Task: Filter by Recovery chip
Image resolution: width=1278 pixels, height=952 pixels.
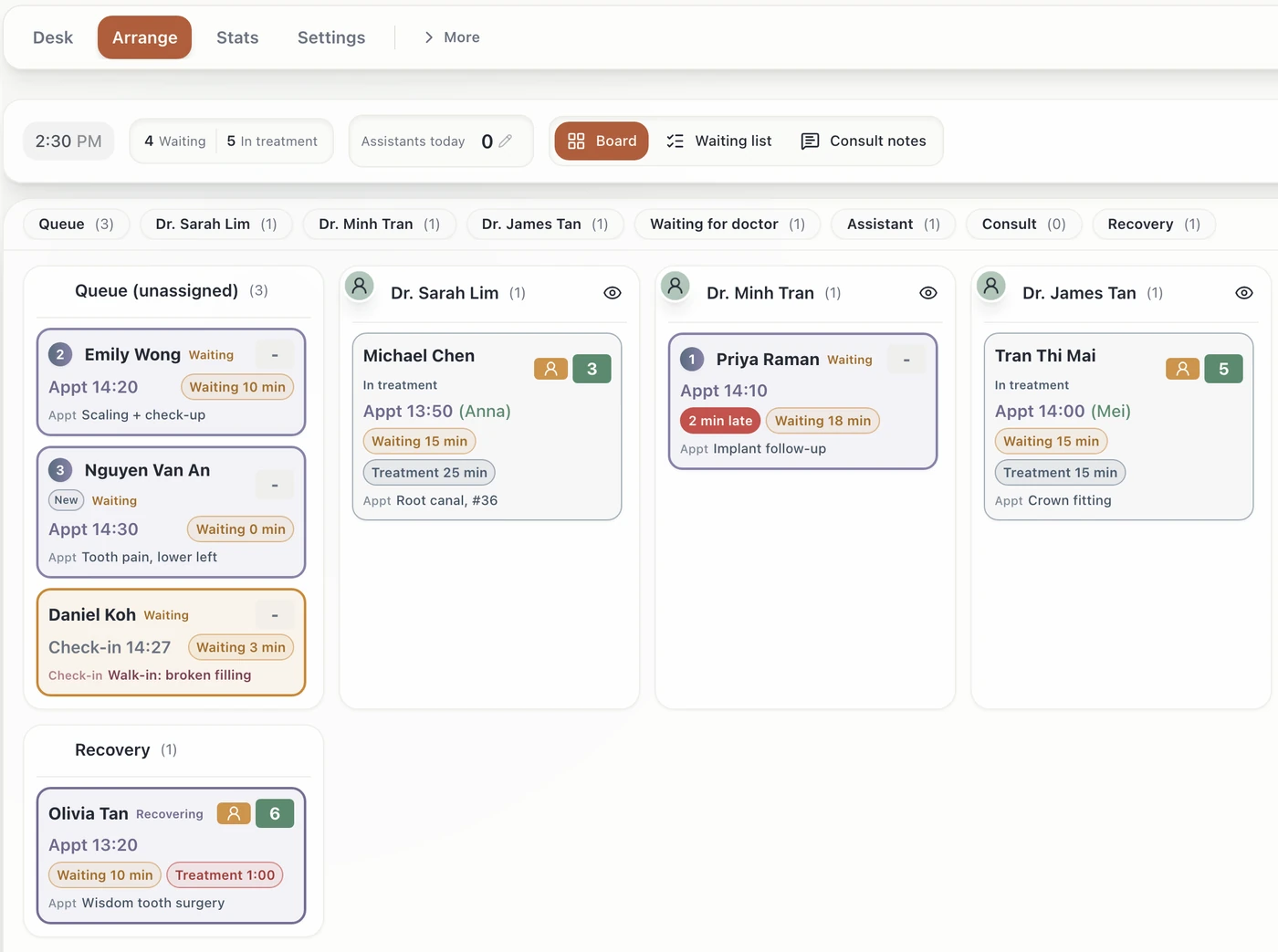Action: (1154, 225)
